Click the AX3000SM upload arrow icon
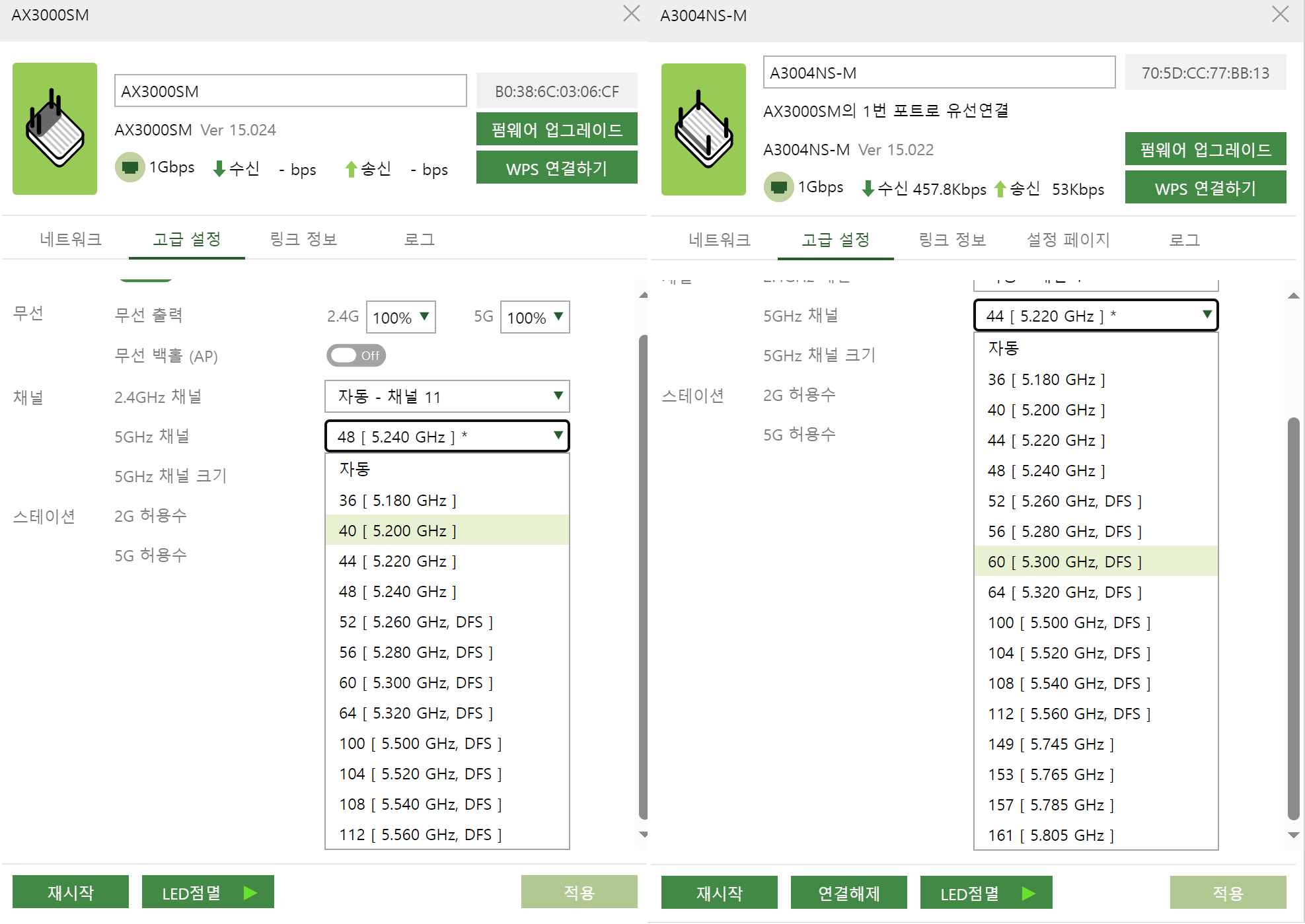1305x924 pixels. pyautogui.click(x=351, y=170)
